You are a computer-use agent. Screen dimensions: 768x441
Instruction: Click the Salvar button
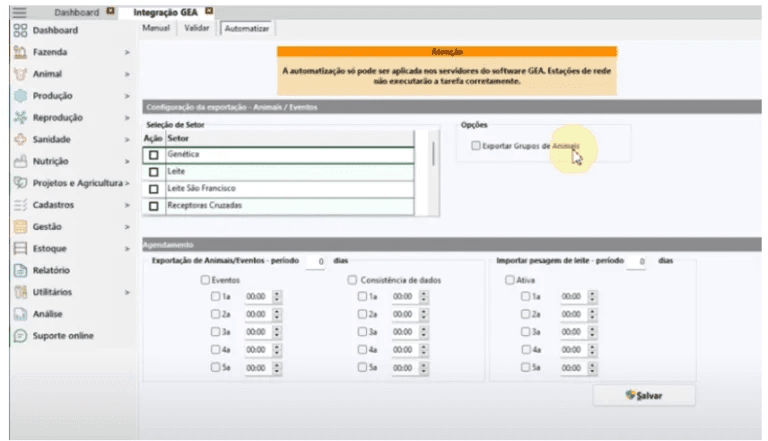(644, 395)
